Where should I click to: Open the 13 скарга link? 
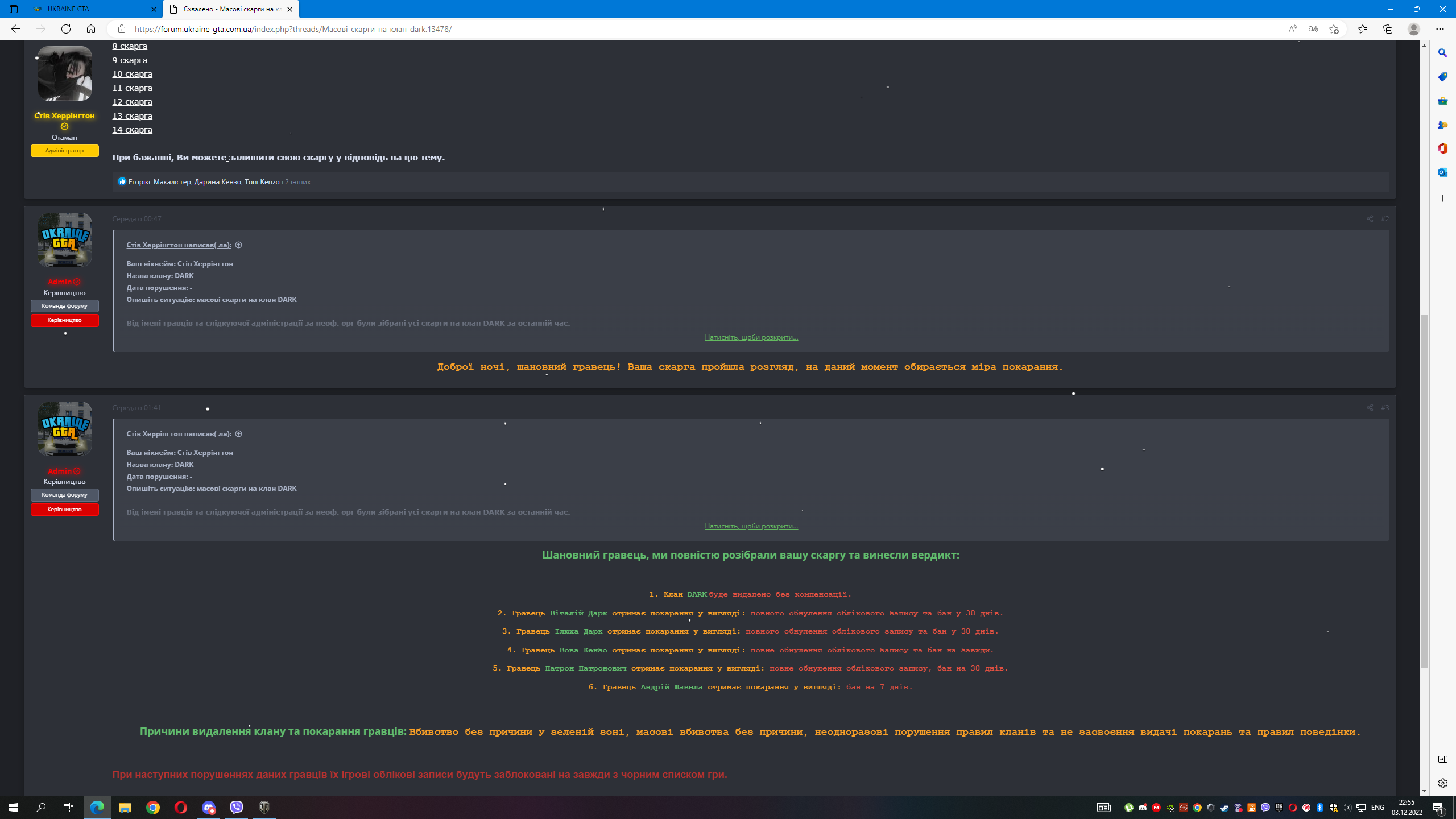point(132,116)
